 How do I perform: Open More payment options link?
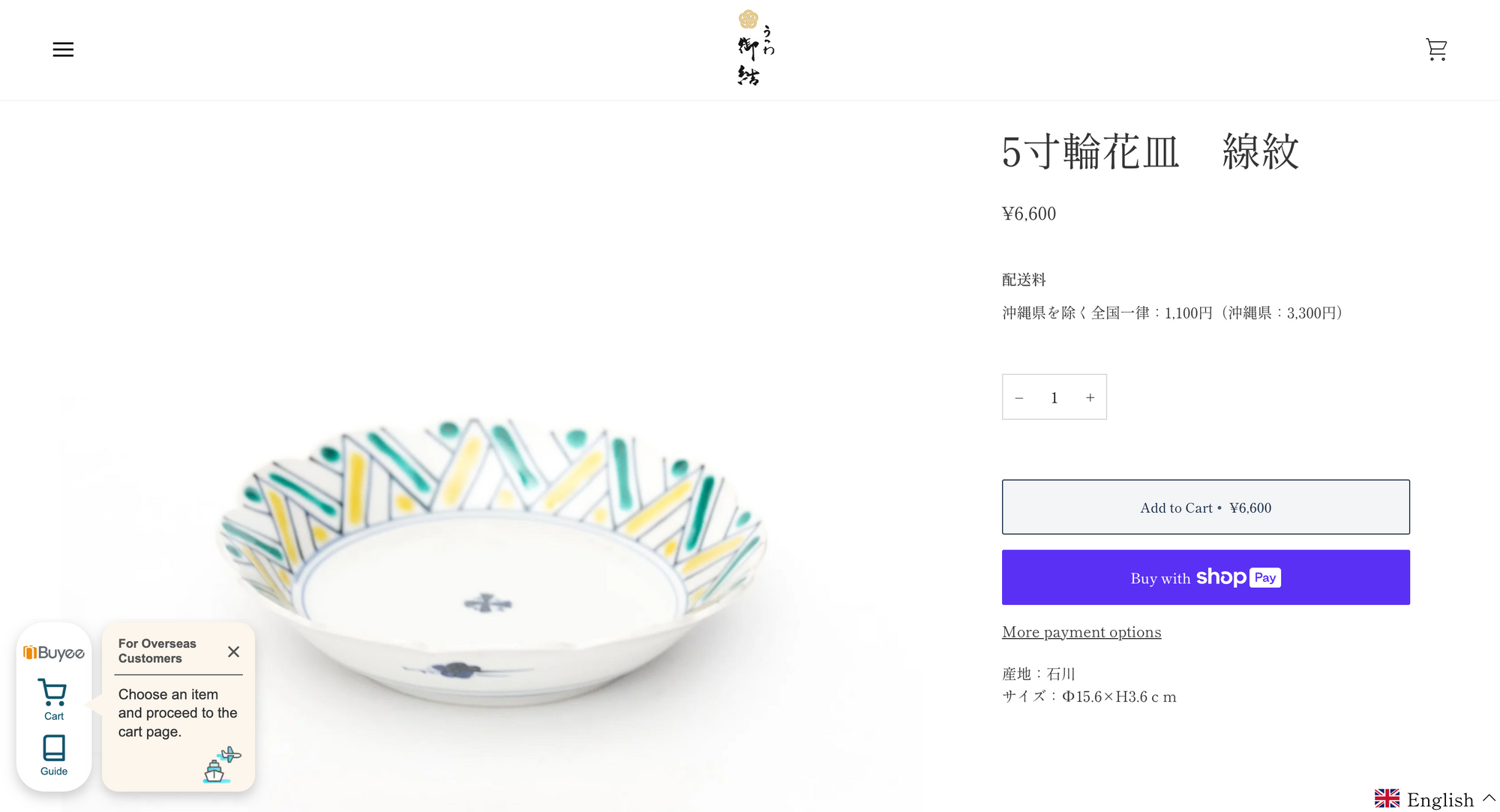(x=1081, y=632)
